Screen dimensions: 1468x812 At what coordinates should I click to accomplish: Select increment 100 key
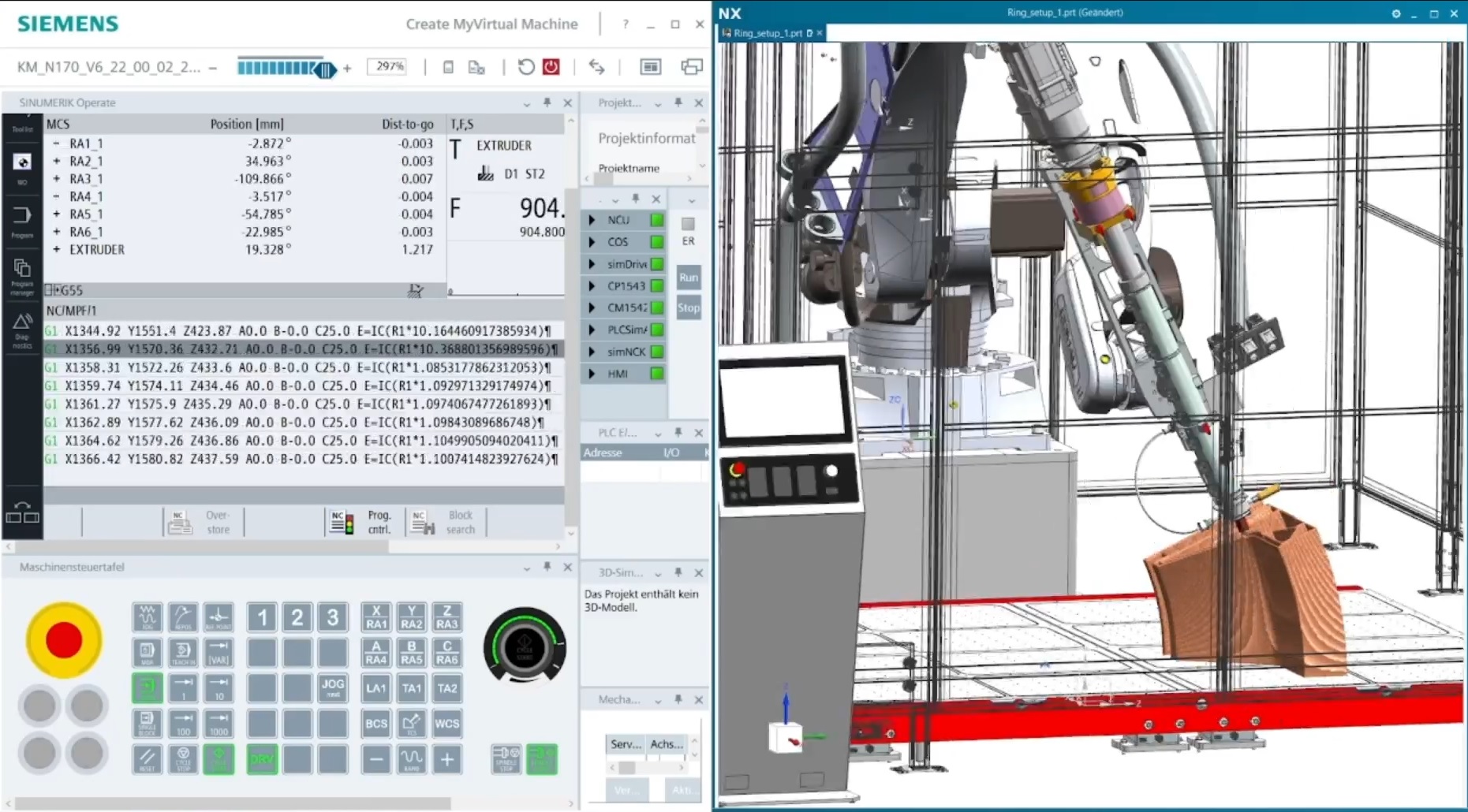[183, 723]
